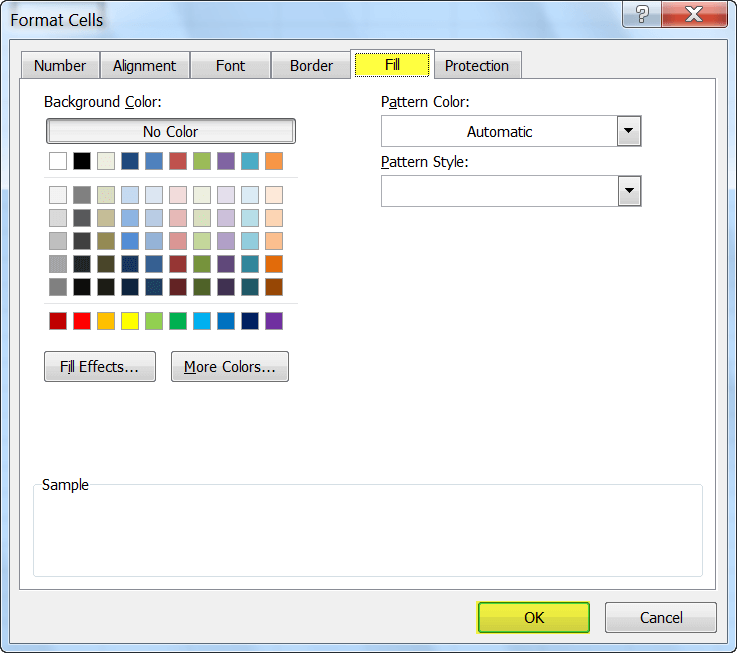
Task: Select the purple swatch in top row
Action: (226, 161)
